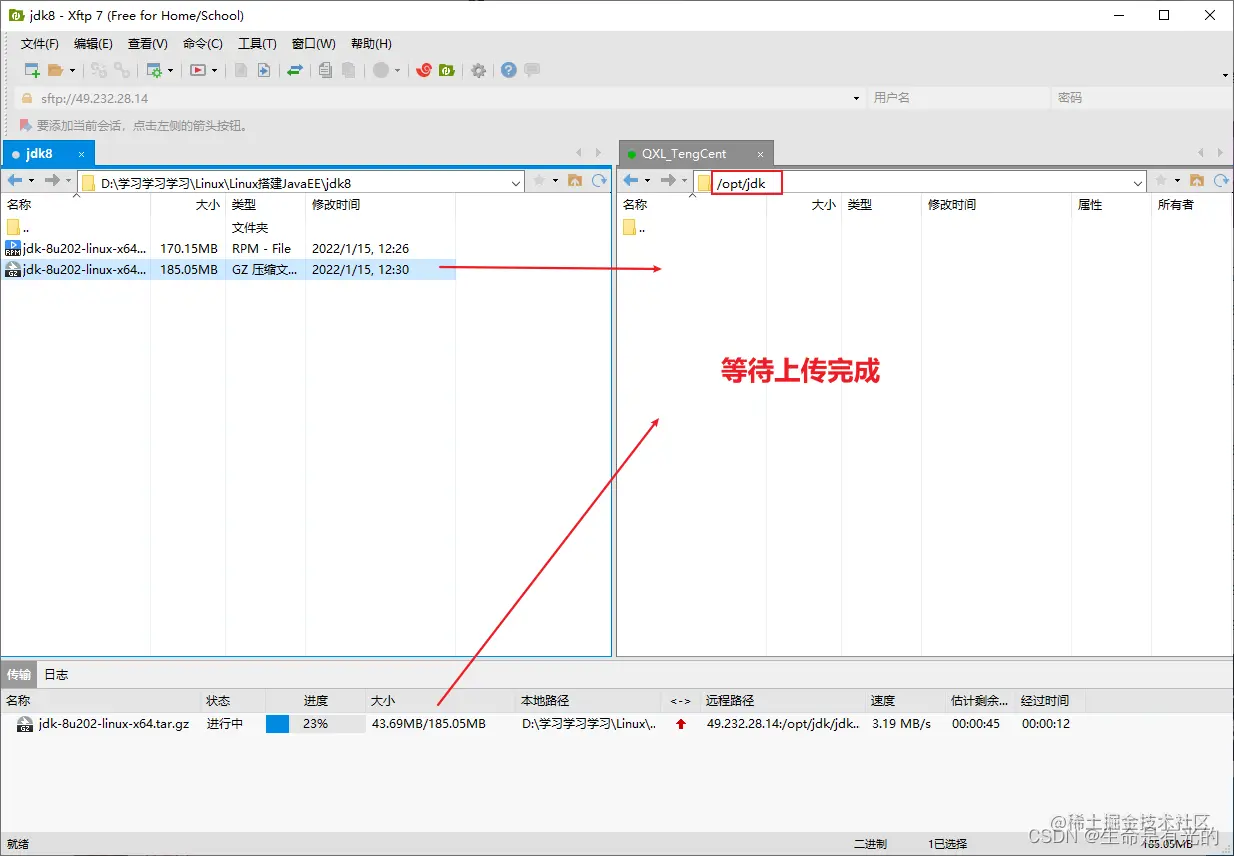Launch Xshell via the red swirl icon
Viewport: 1234px width, 856px height.
pyautogui.click(x=424, y=70)
